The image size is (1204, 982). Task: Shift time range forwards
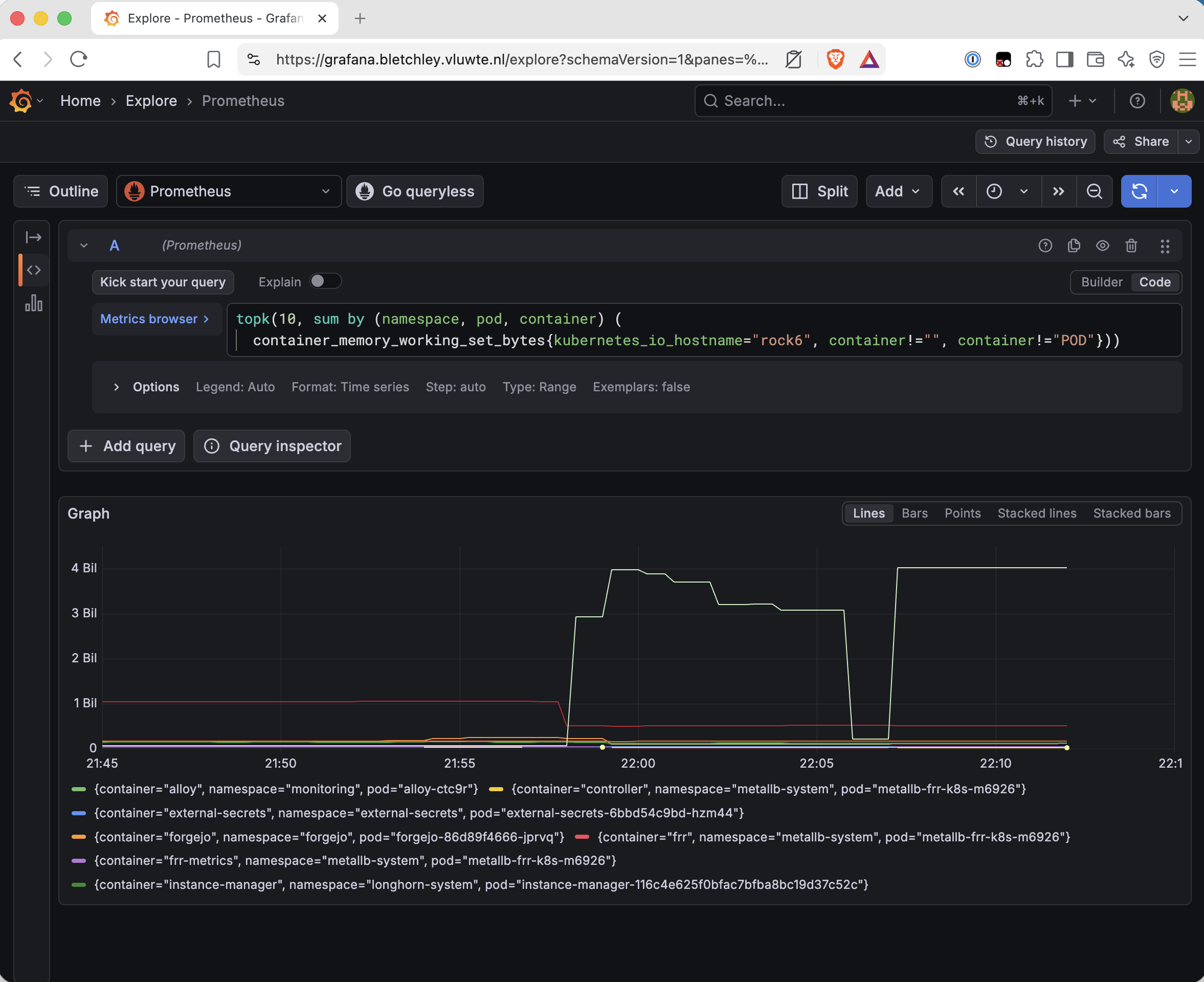[1058, 191]
